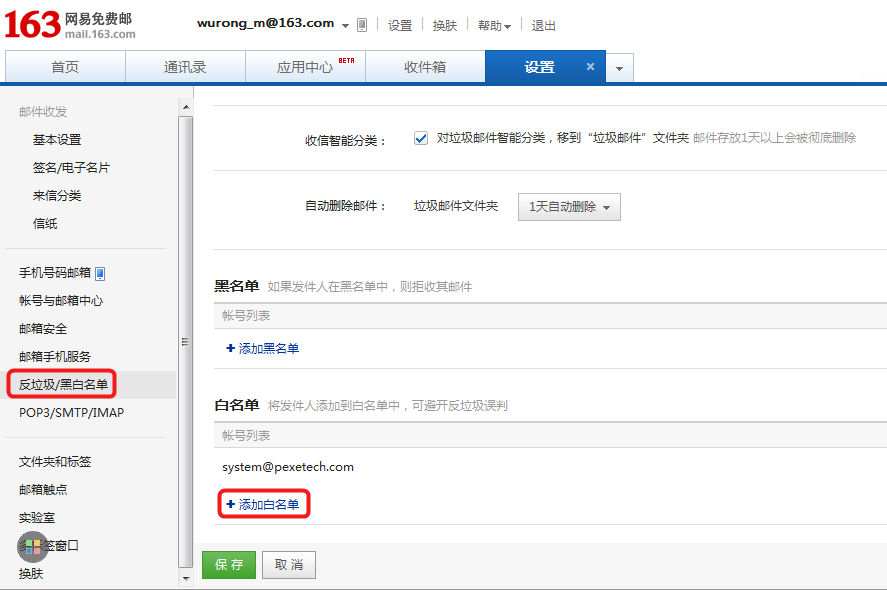
Task: Open the 帮助 dropdown menu
Action: [494, 26]
